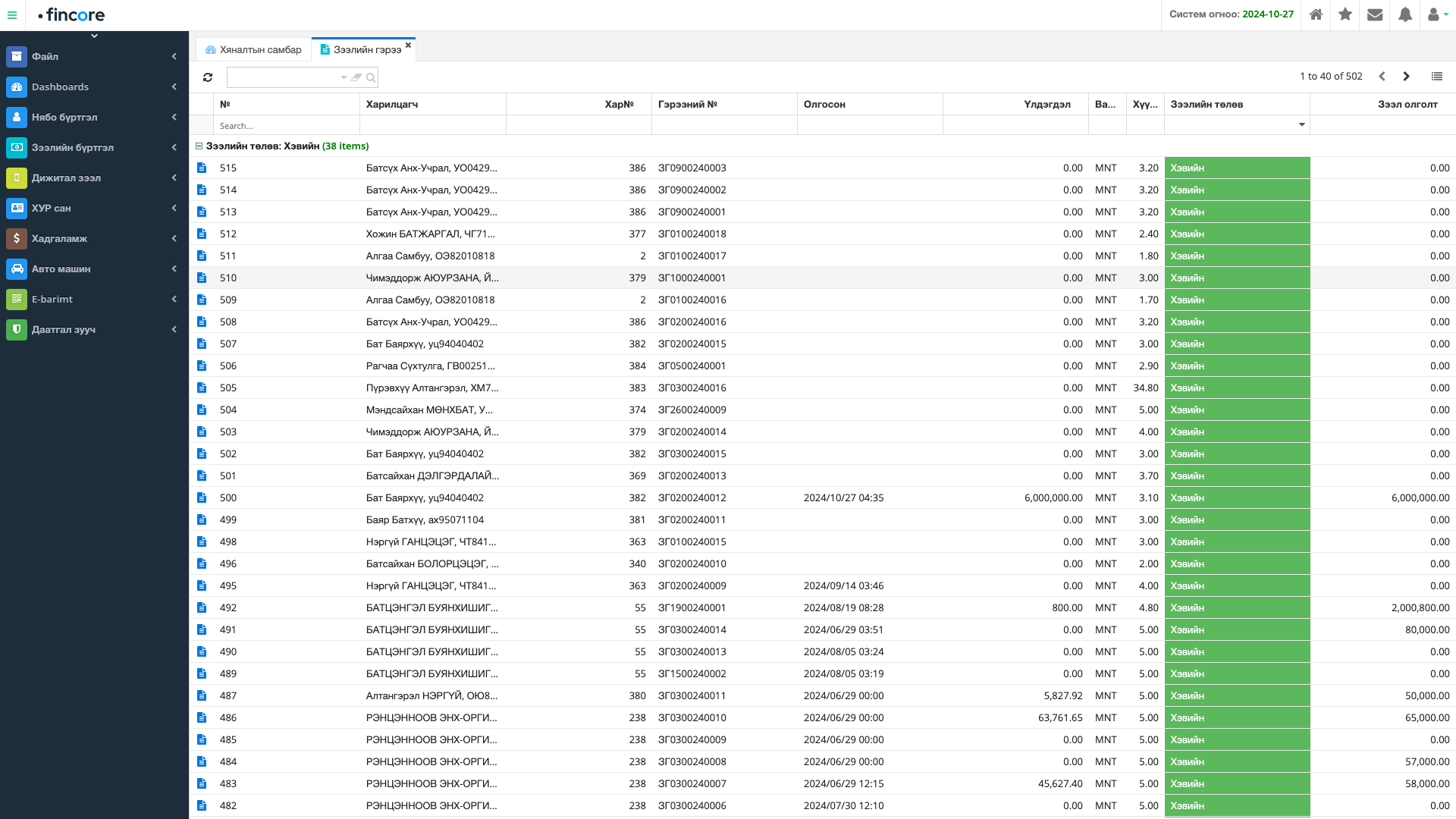Open document icon for row 500

(x=202, y=497)
